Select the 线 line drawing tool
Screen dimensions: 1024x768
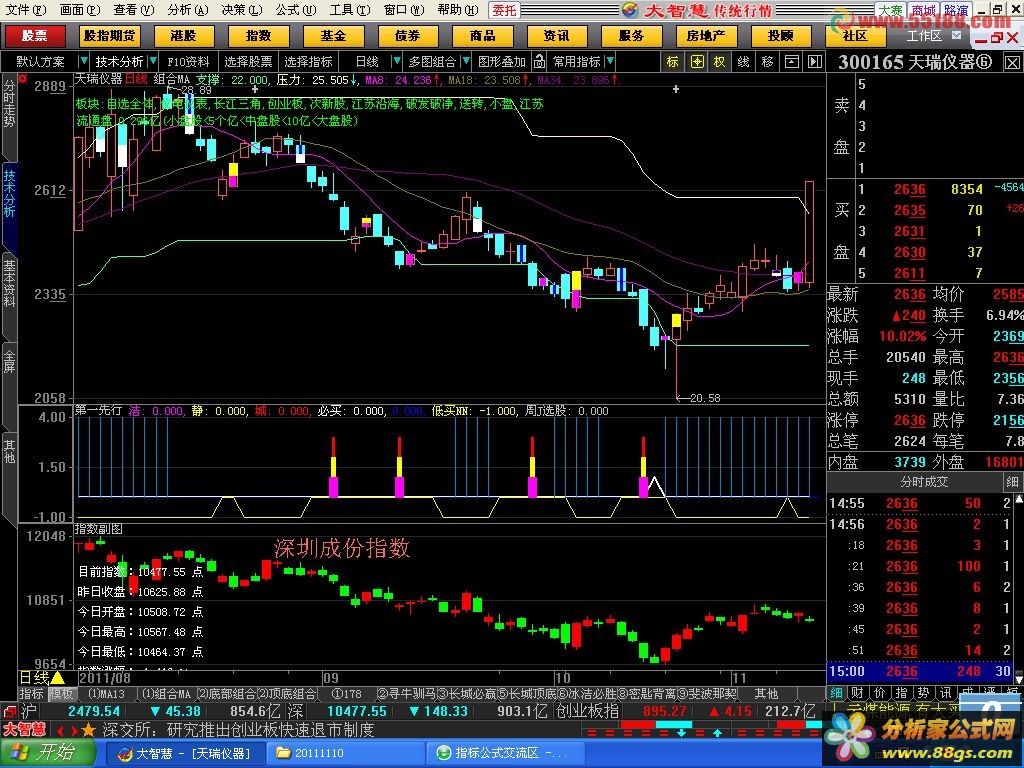coord(743,62)
